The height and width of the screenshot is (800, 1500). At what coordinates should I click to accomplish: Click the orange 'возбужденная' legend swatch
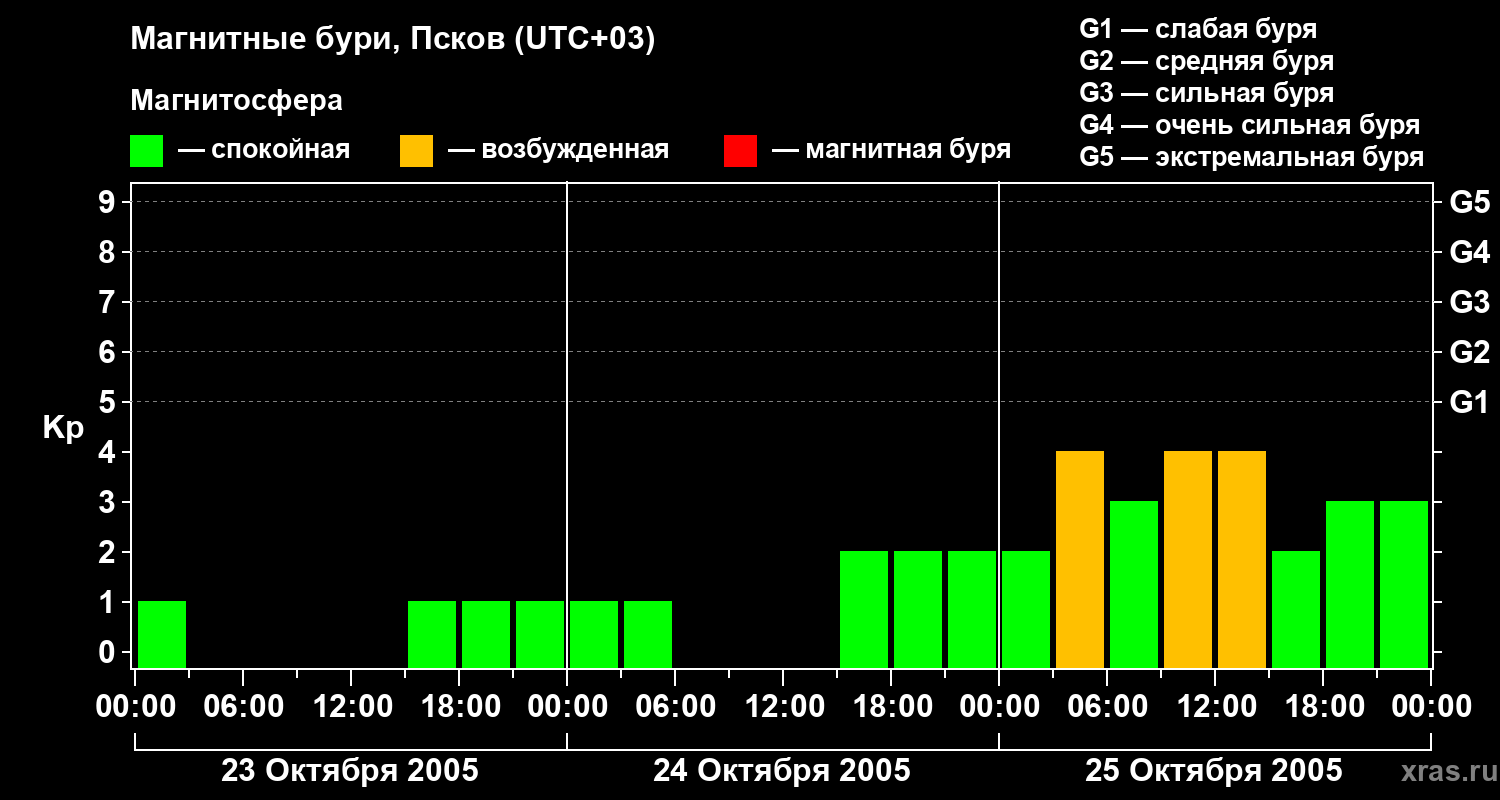416,151
